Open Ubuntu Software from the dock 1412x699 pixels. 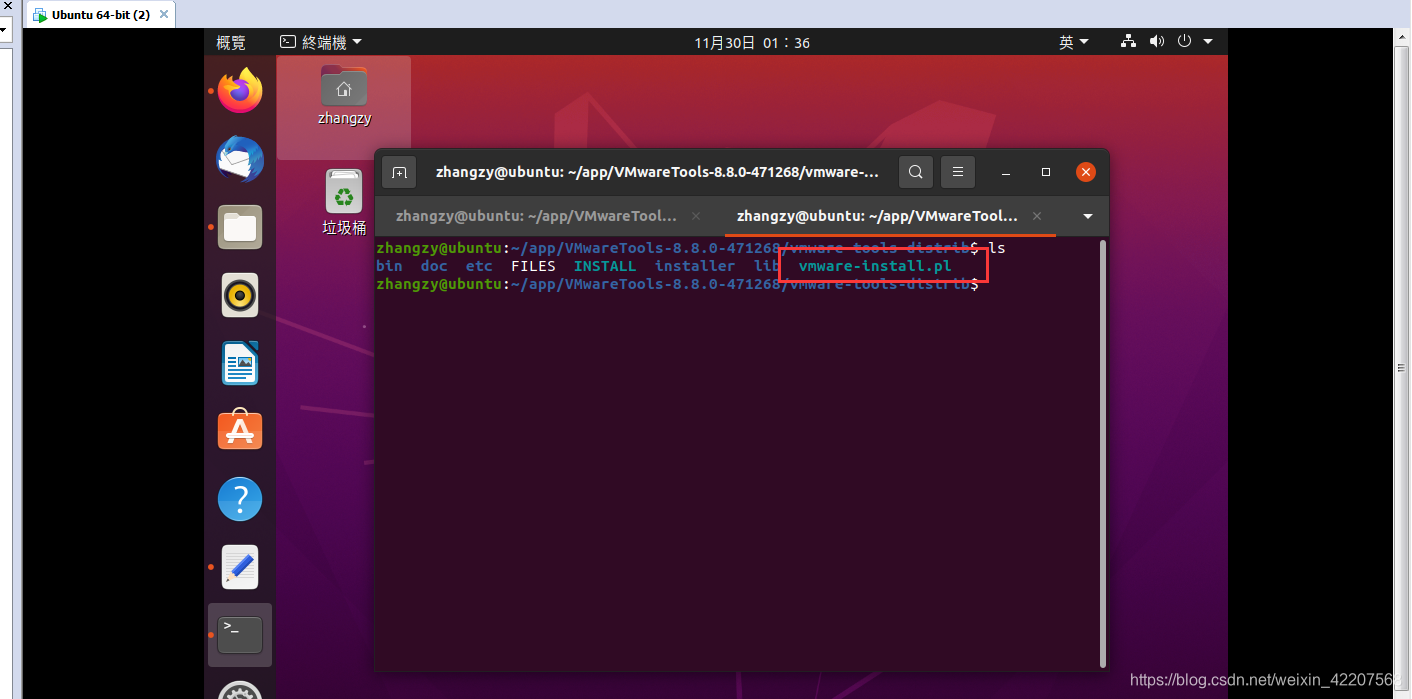click(239, 430)
